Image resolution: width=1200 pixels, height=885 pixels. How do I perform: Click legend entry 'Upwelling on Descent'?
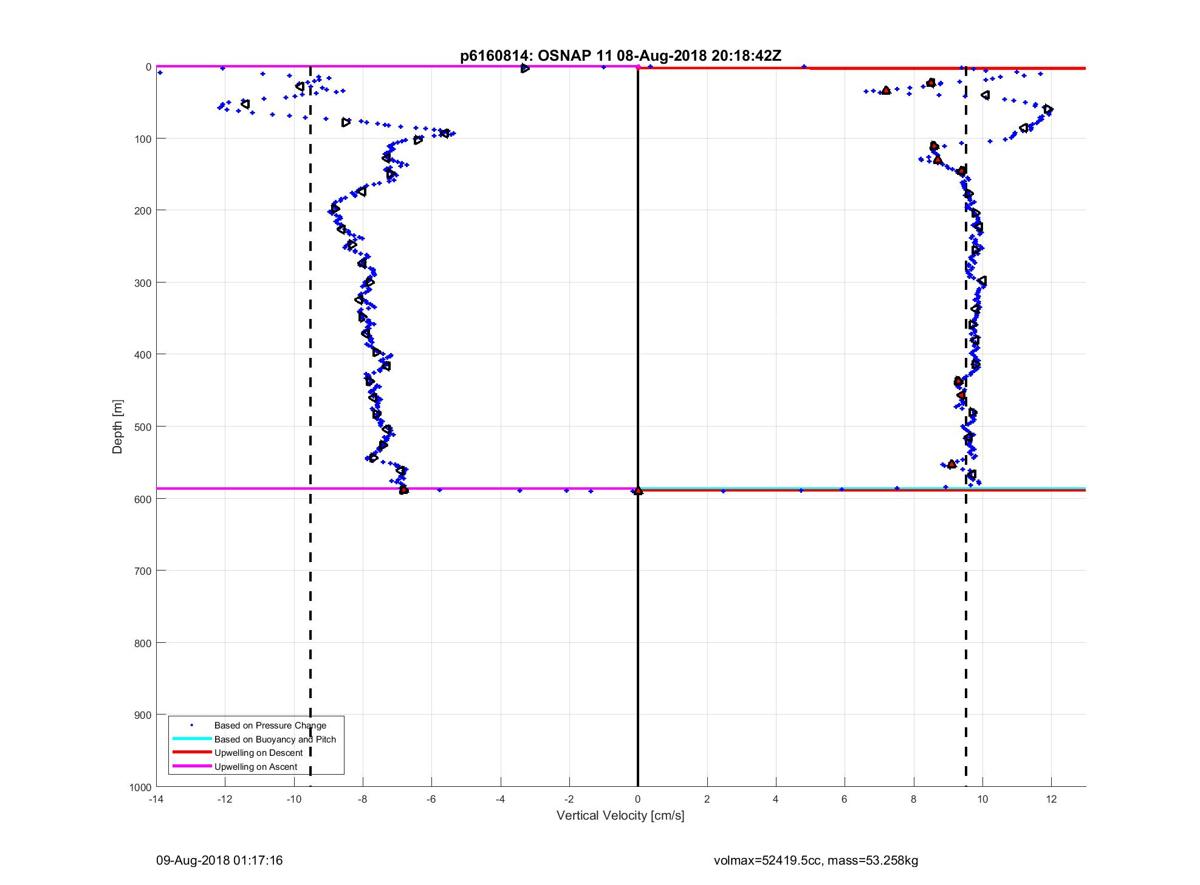[x=258, y=753]
